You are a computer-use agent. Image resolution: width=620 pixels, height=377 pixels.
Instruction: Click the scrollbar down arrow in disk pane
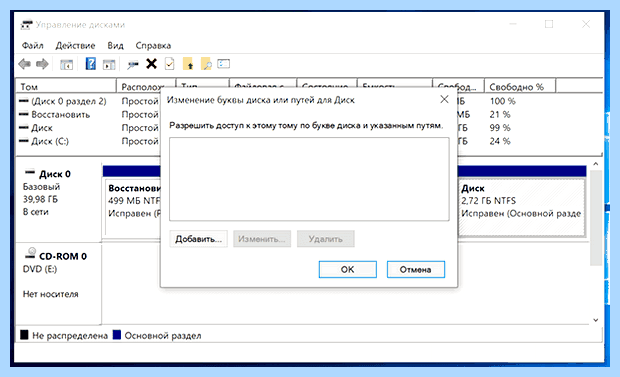[596, 320]
